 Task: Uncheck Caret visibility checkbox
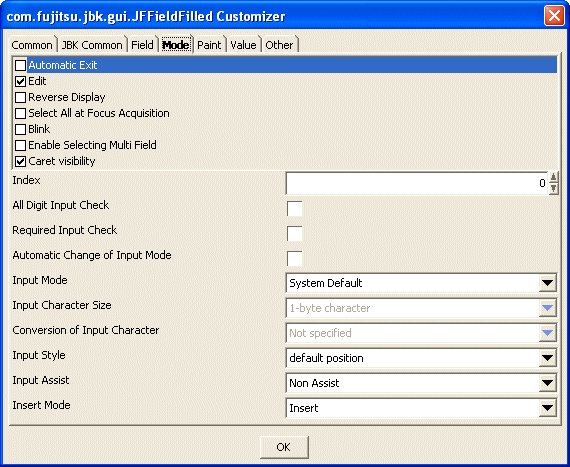coord(20,161)
